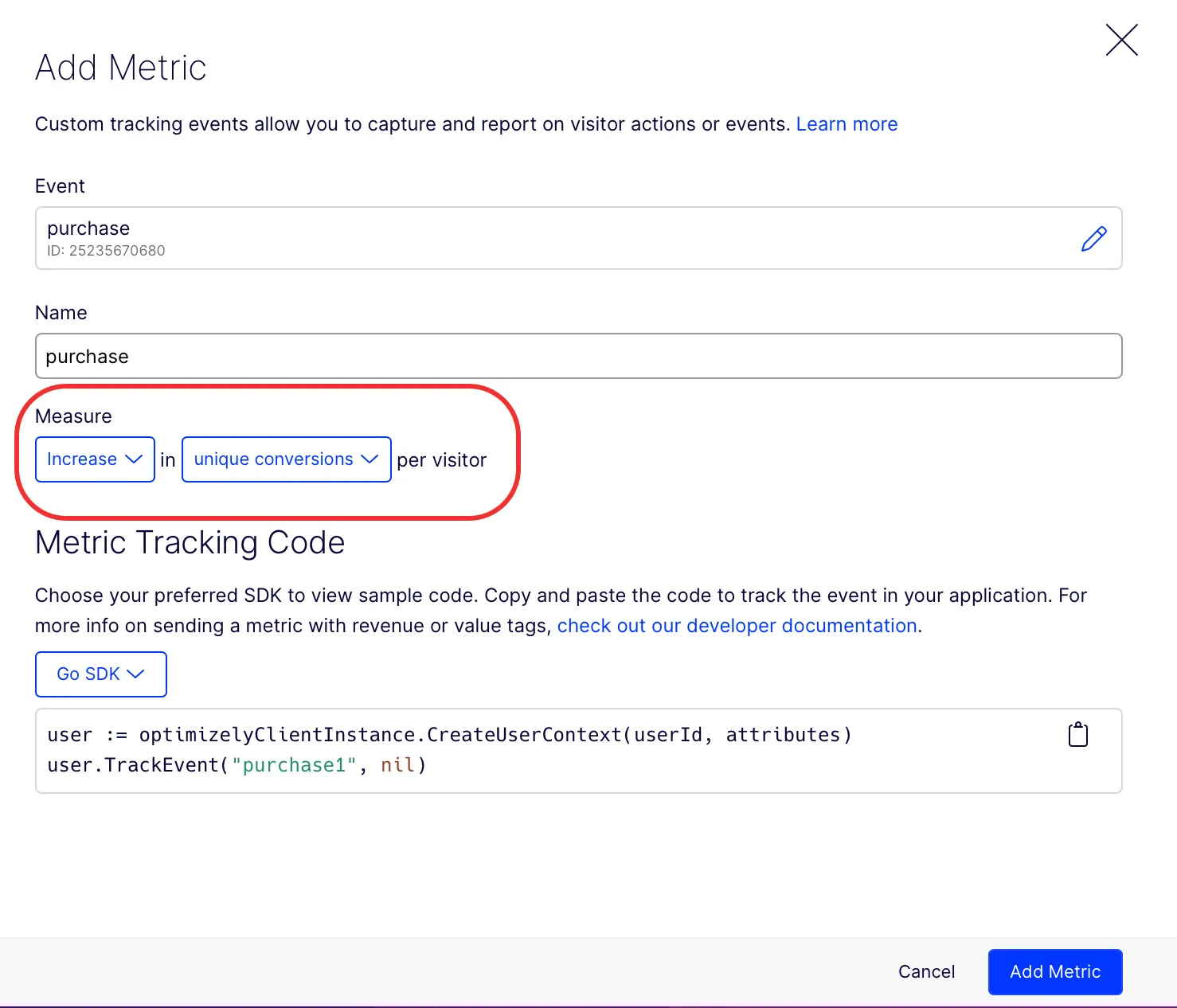Image resolution: width=1177 pixels, height=1008 pixels.
Task: Click the Measure label
Action: 73,416
